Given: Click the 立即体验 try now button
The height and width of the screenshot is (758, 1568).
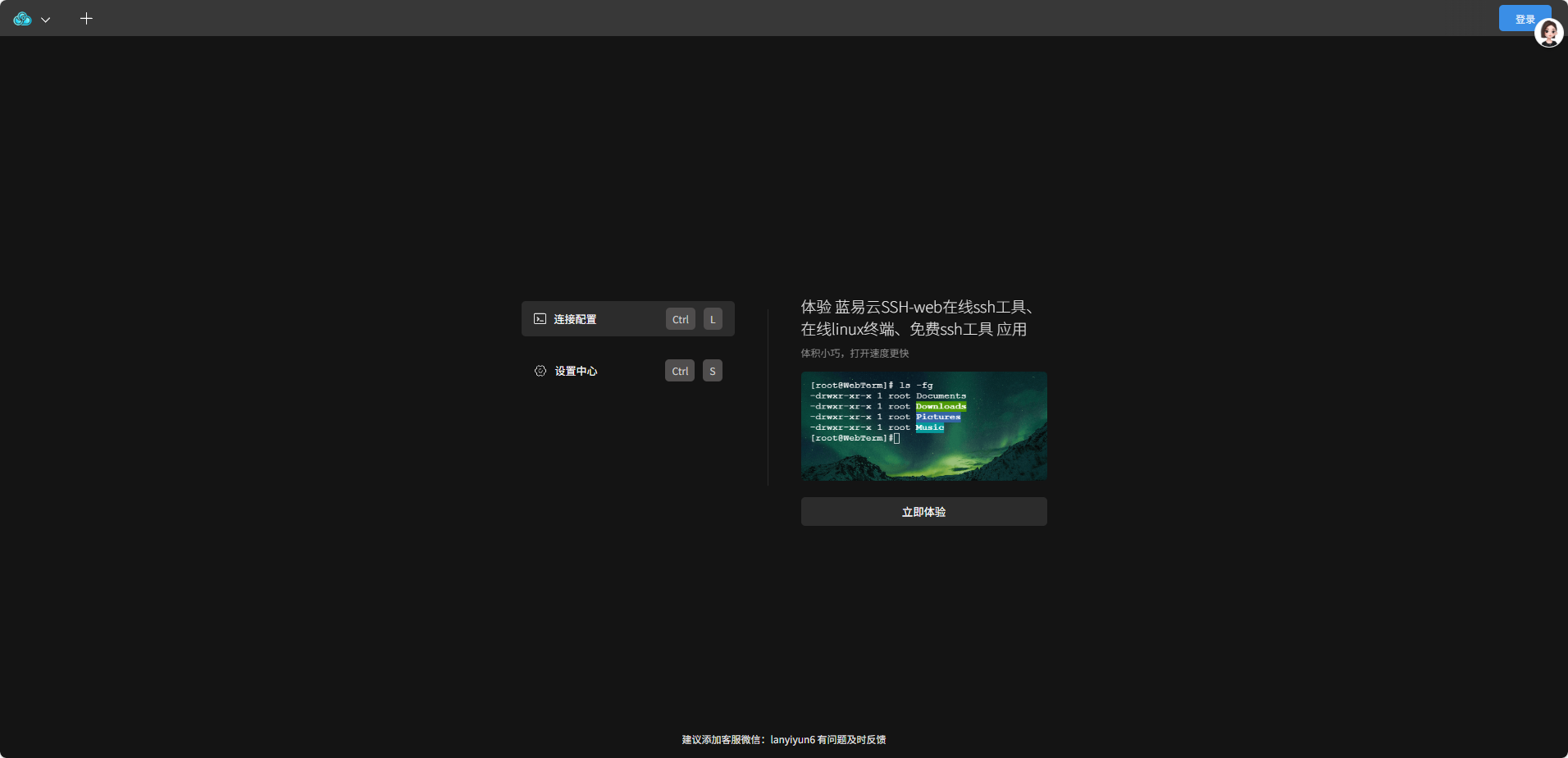Looking at the screenshot, I should (924, 512).
